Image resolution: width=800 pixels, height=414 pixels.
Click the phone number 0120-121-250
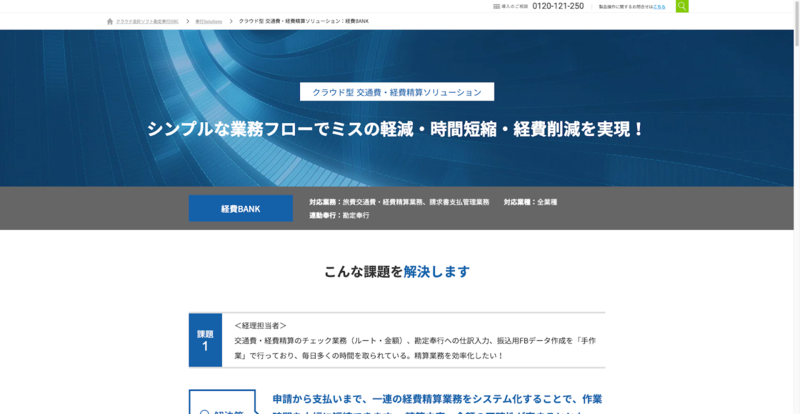coord(558,6)
